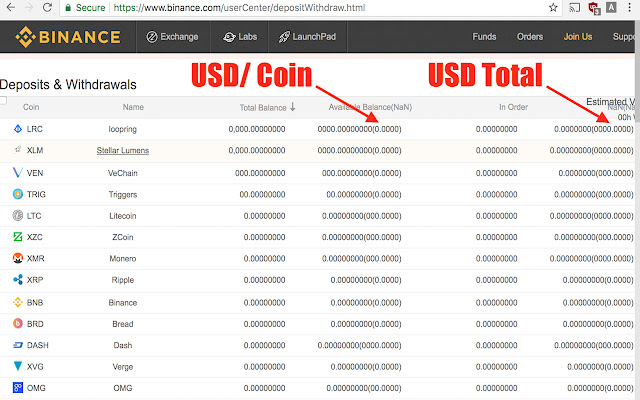Viewport: 640px width, 400px height.
Task: Select the 'ZCoin' name cell
Action: pyautogui.click(x=122, y=237)
